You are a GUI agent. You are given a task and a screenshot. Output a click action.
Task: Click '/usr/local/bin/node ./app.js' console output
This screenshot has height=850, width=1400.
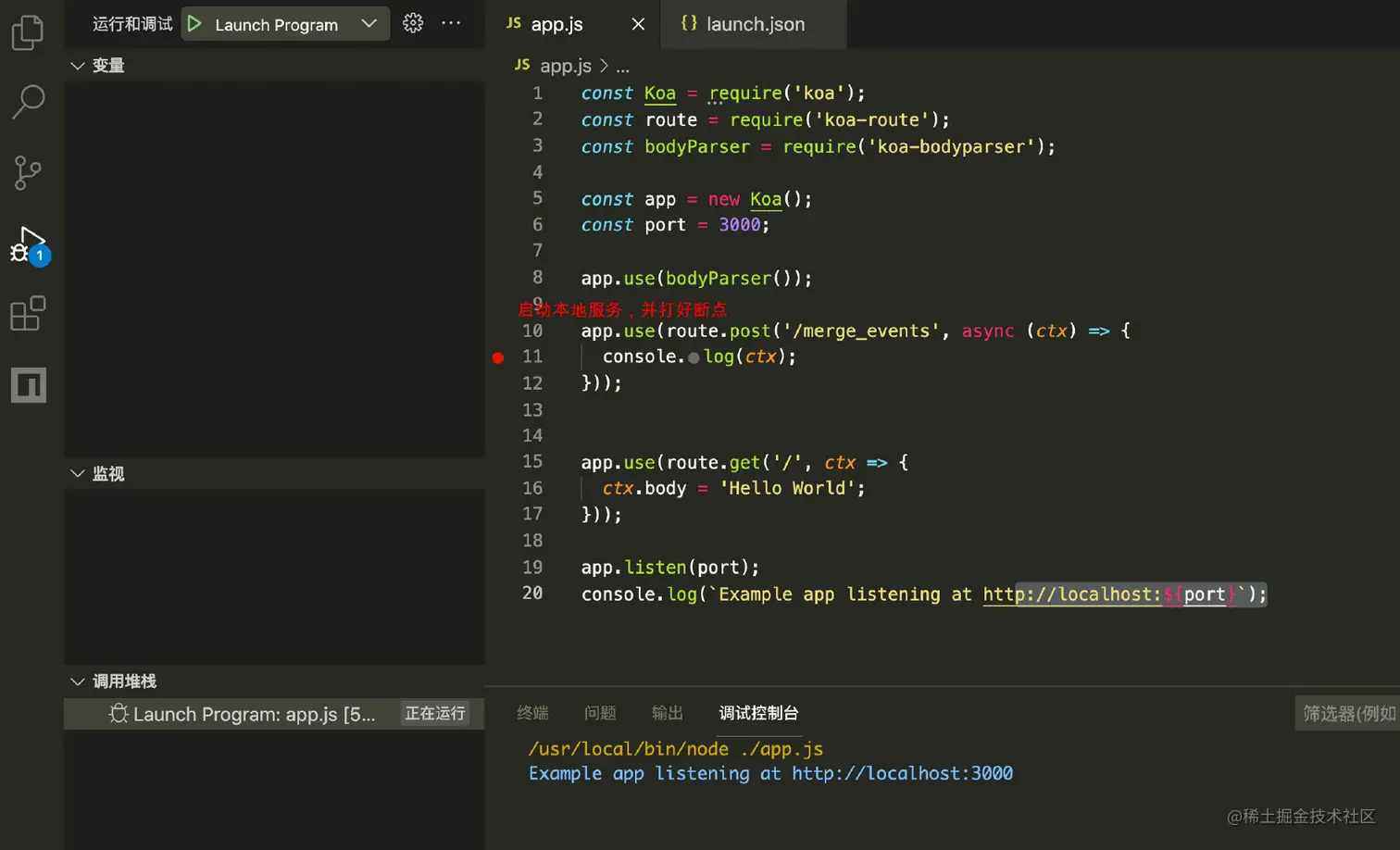pyautogui.click(x=676, y=748)
